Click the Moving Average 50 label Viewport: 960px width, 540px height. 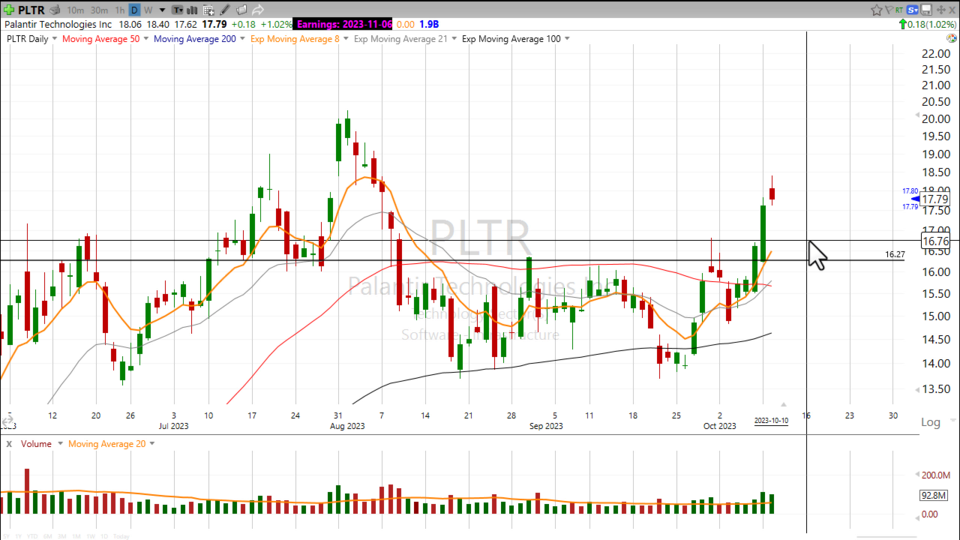[x=101, y=39]
